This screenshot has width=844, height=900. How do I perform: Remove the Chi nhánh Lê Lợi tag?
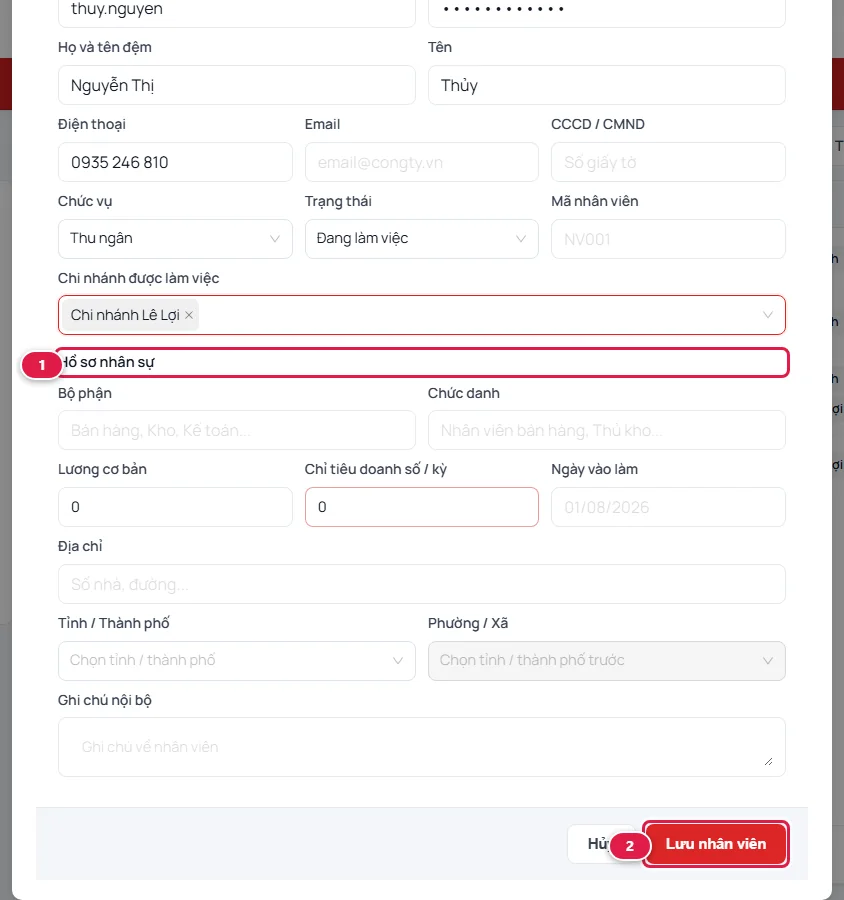189,315
